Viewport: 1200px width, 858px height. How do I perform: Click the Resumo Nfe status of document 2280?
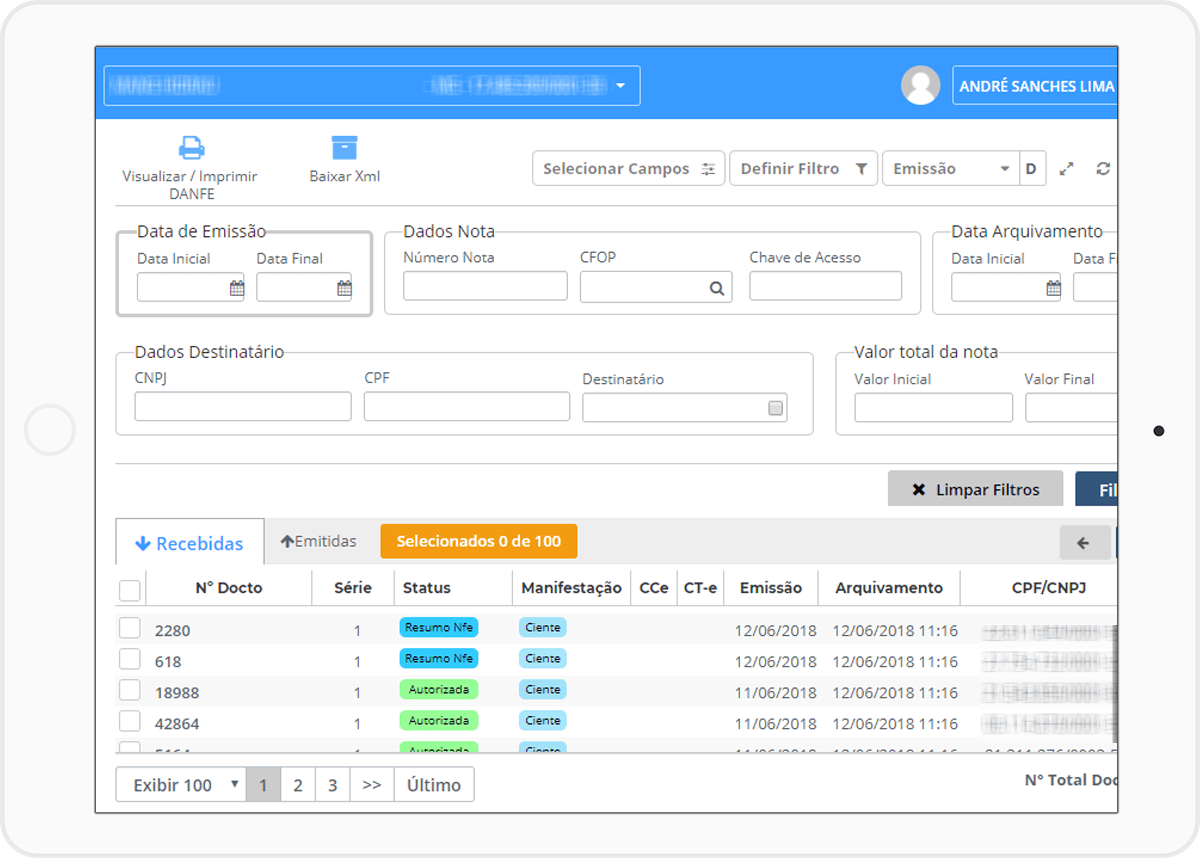439,627
